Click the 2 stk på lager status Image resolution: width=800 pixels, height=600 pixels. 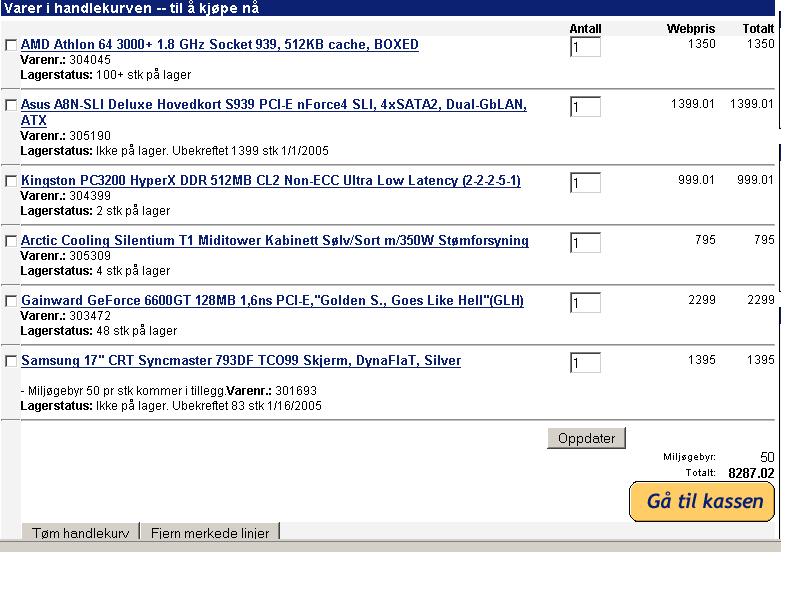[133, 211]
